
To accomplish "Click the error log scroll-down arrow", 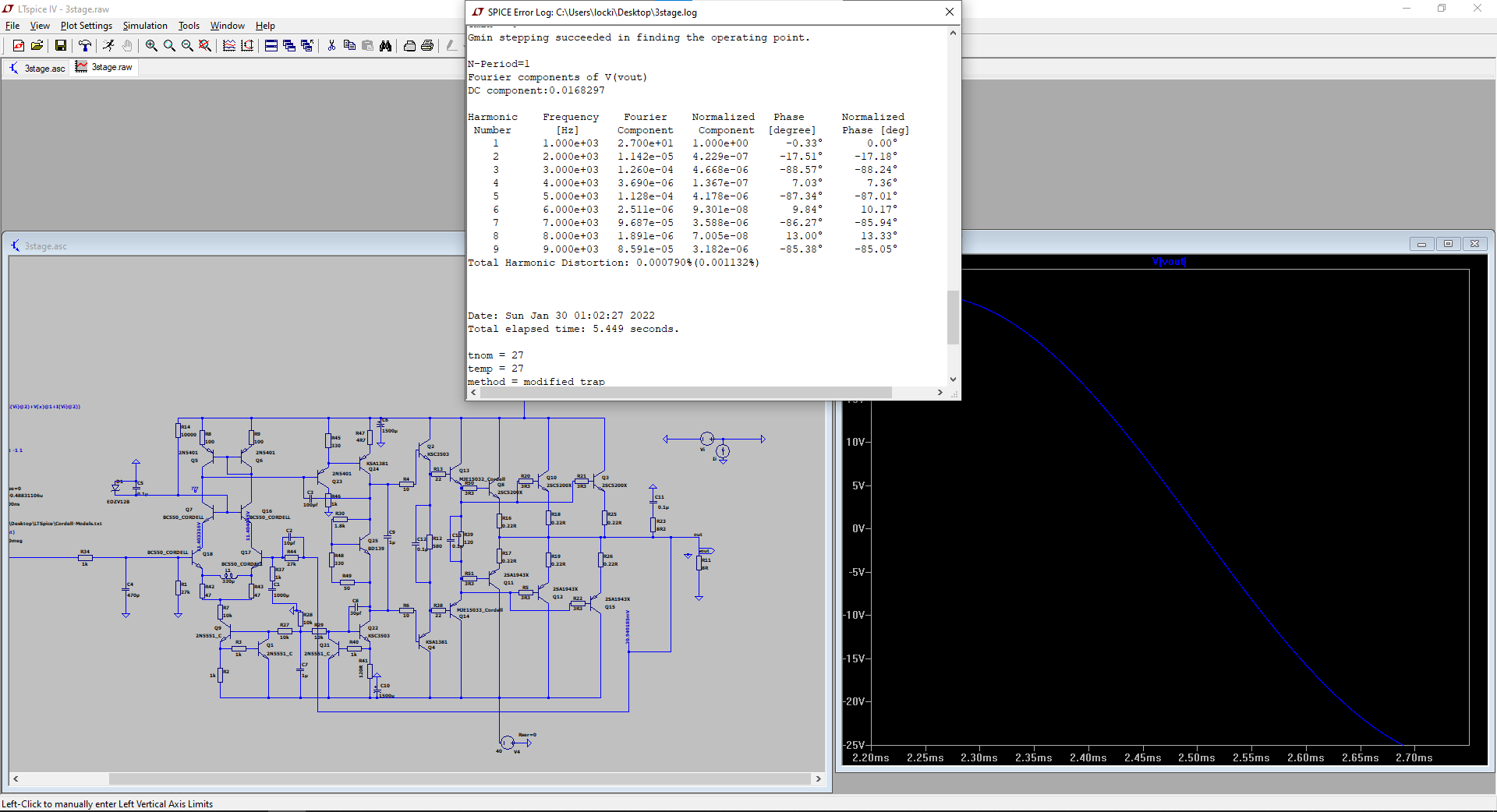I will [953, 380].
